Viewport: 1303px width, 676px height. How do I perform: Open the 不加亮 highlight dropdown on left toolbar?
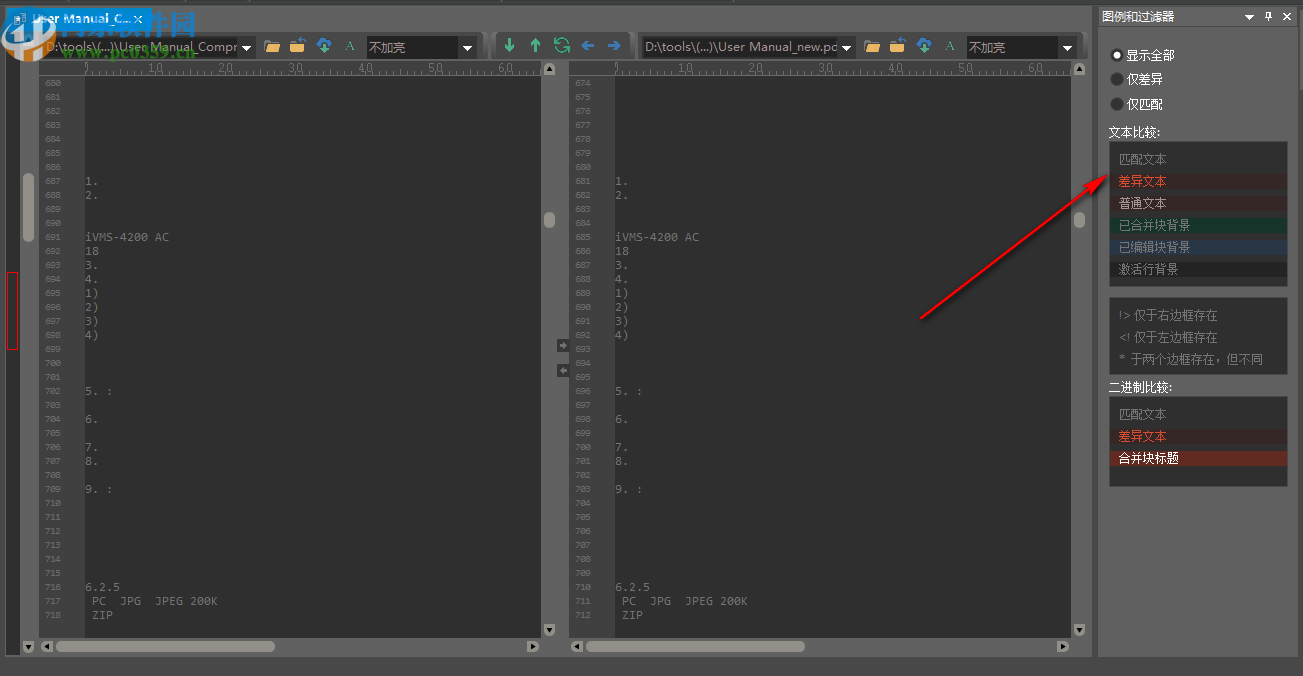point(466,45)
